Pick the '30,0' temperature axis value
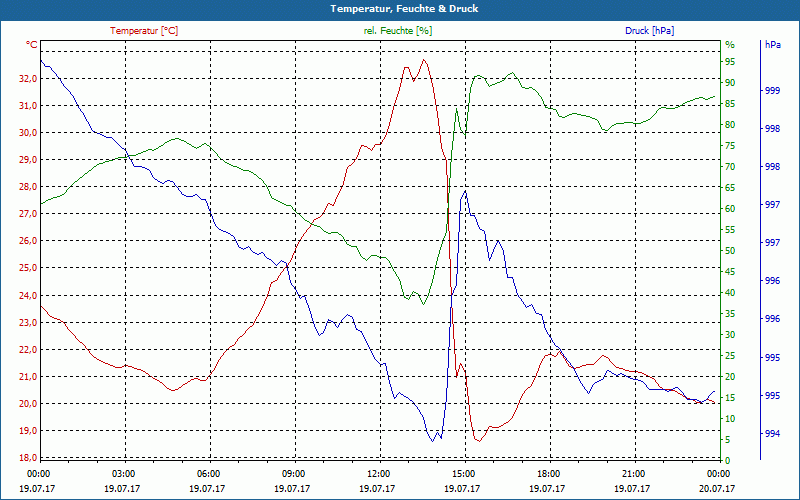This screenshot has width=800, height=500. click(29, 133)
